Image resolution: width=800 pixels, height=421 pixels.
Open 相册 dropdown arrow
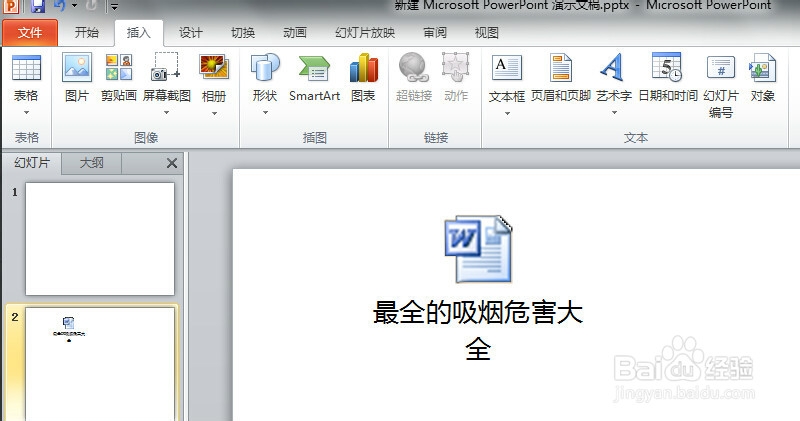[214, 113]
